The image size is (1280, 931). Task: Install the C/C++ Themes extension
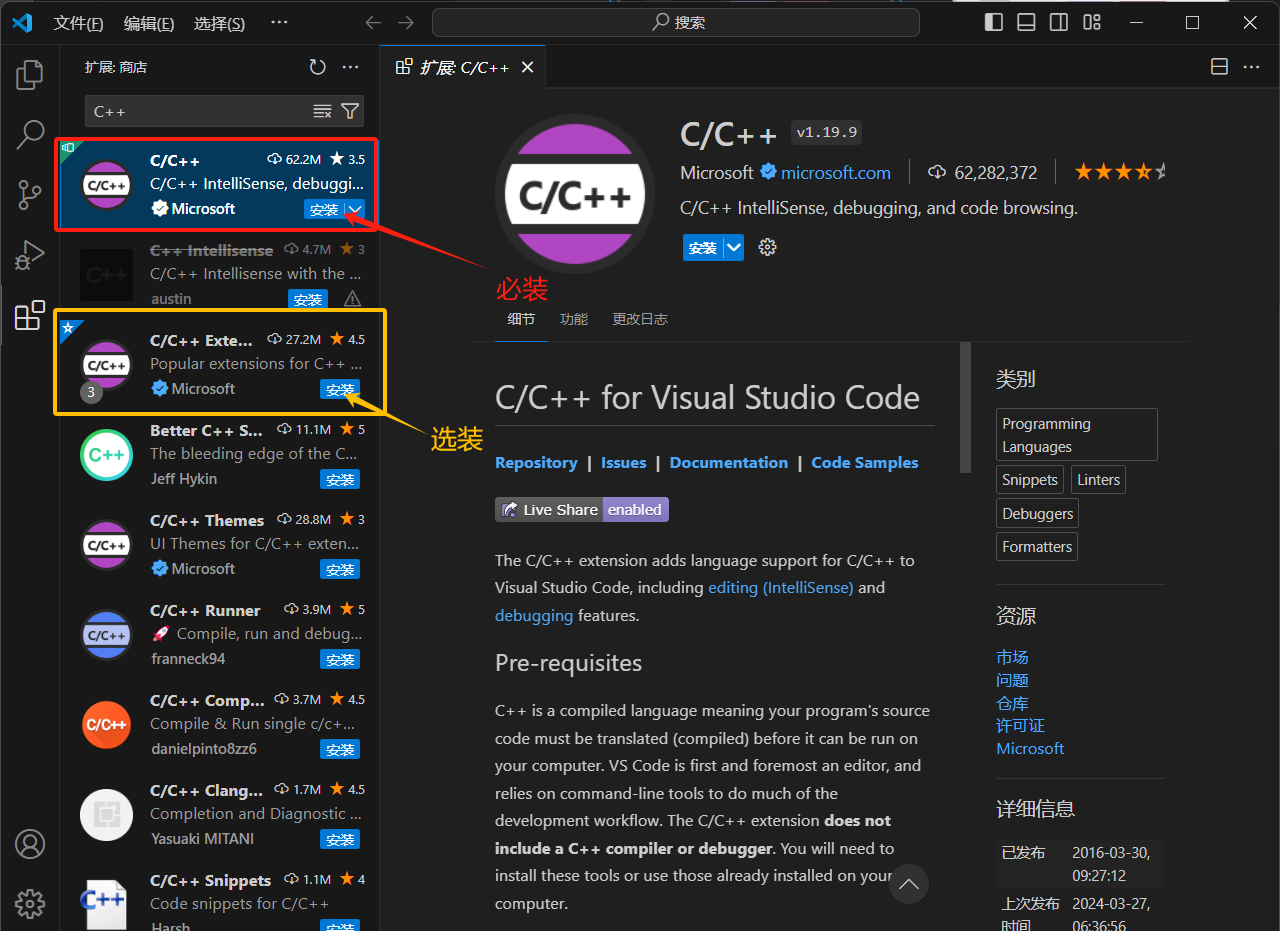click(x=340, y=569)
